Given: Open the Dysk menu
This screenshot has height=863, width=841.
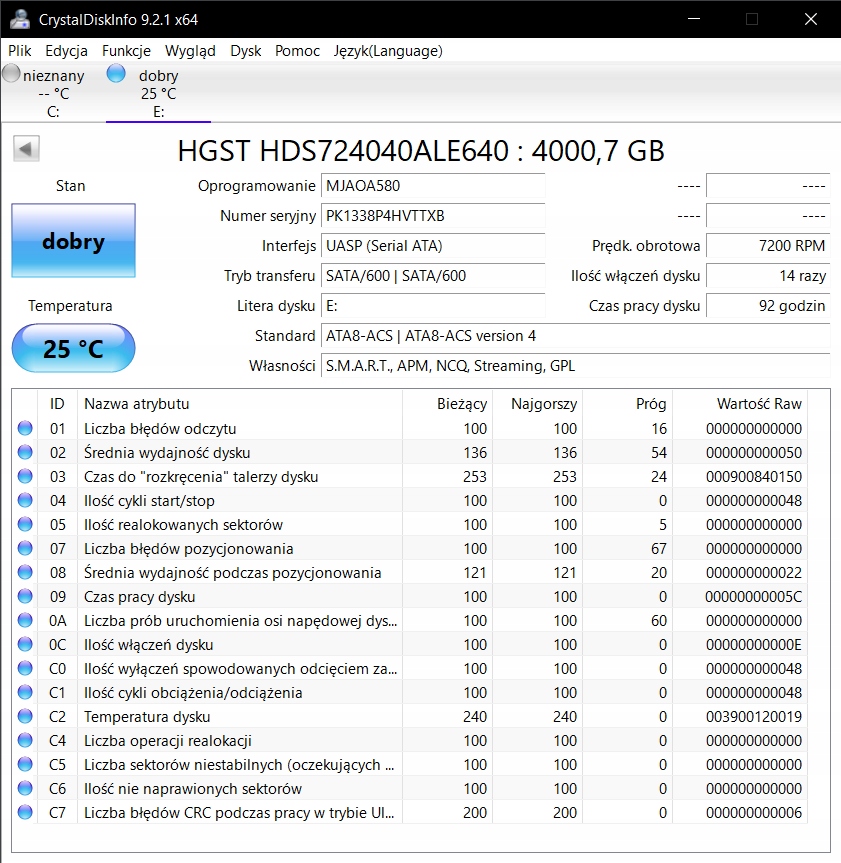Looking at the screenshot, I should 245,51.
